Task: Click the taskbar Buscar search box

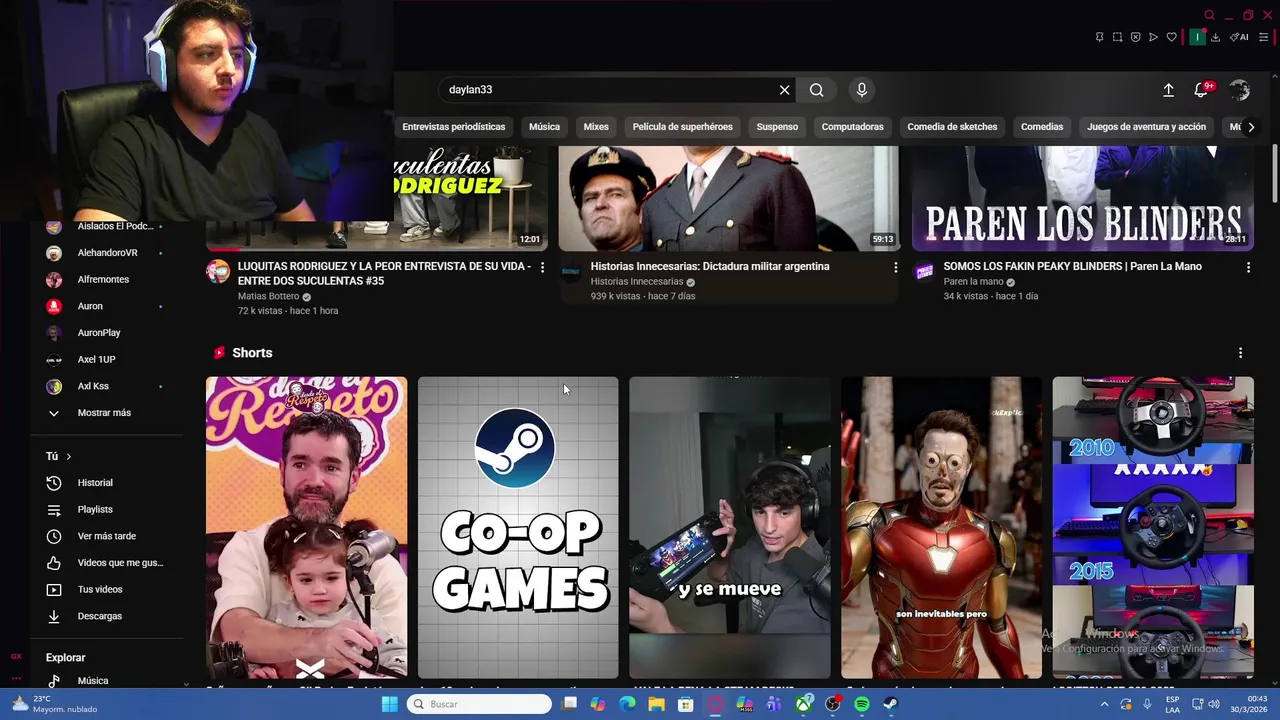Action: (480, 704)
